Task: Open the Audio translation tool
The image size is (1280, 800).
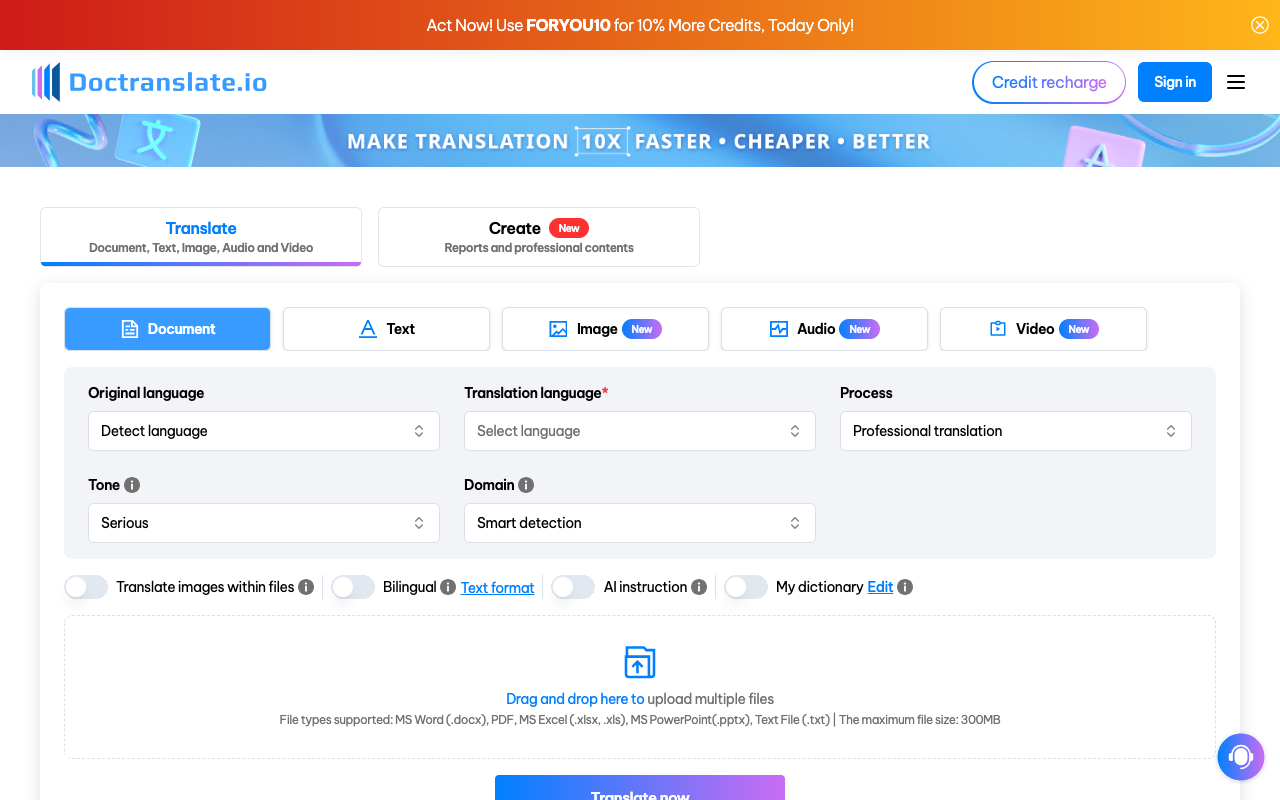Action: point(779,328)
